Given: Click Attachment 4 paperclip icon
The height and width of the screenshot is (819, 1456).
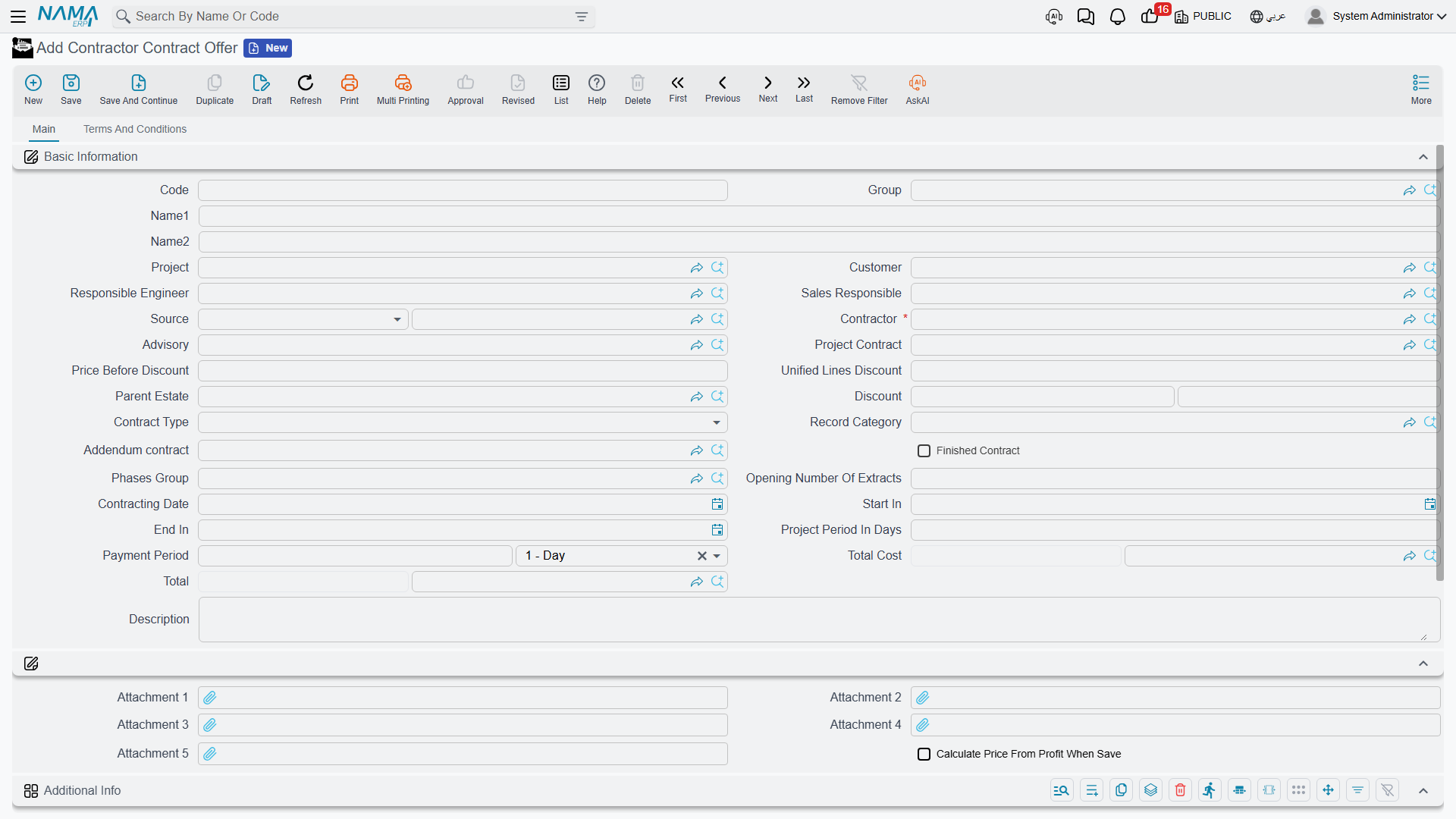Looking at the screenshot, I should 923,725.
